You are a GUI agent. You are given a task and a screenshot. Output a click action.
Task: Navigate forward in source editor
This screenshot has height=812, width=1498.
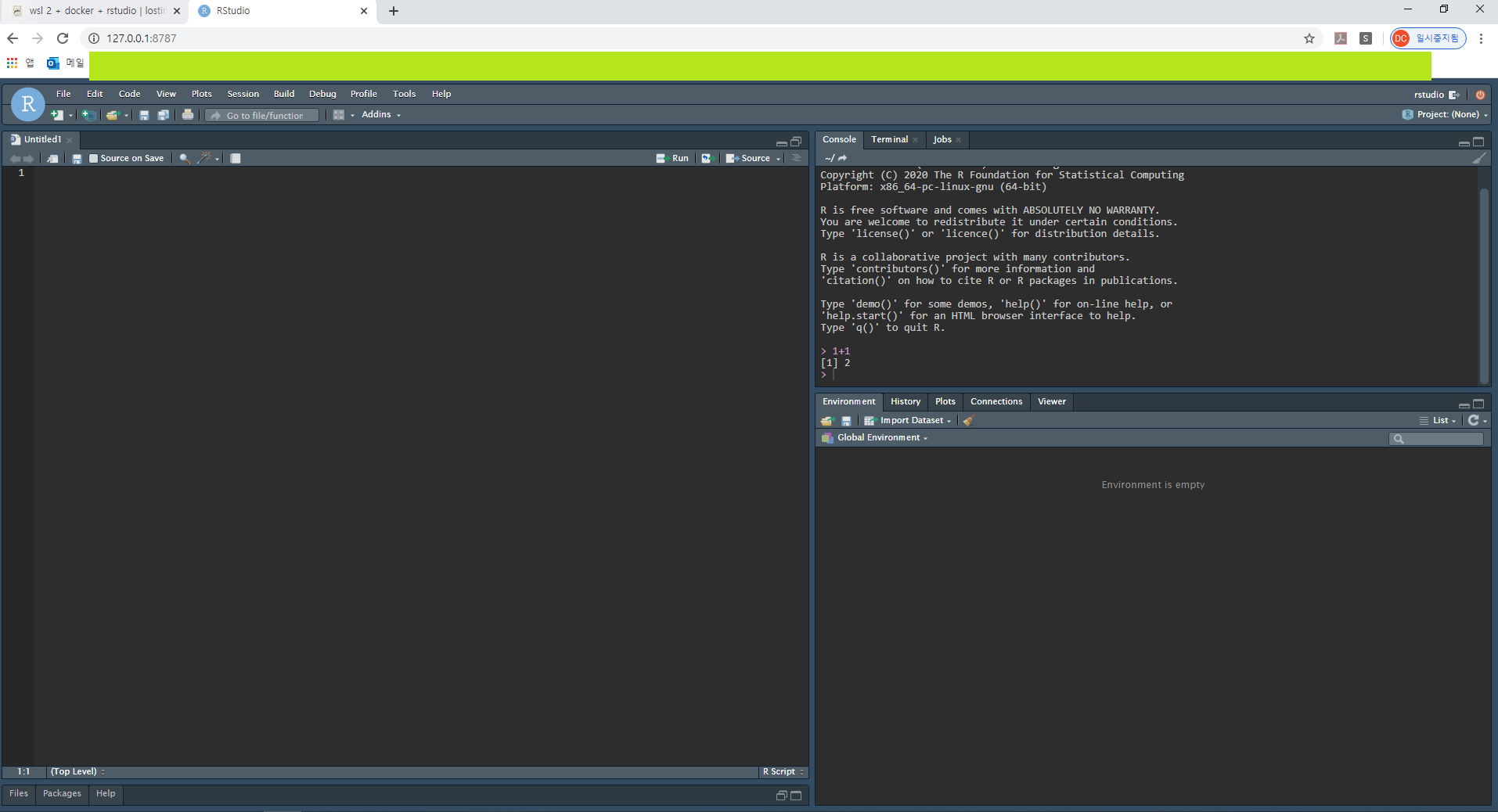tap(29, 158)
